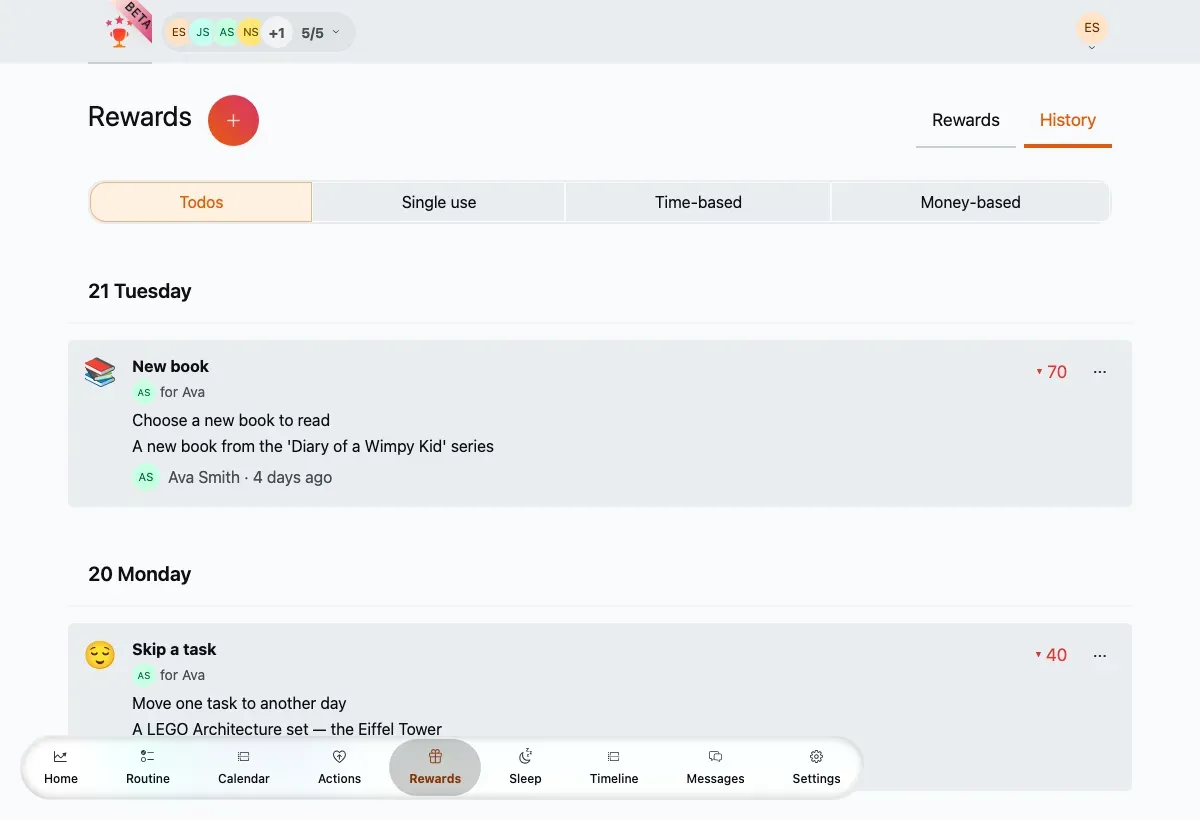
Task: Open Actions in bottom navigation
Action: point(339,767)
